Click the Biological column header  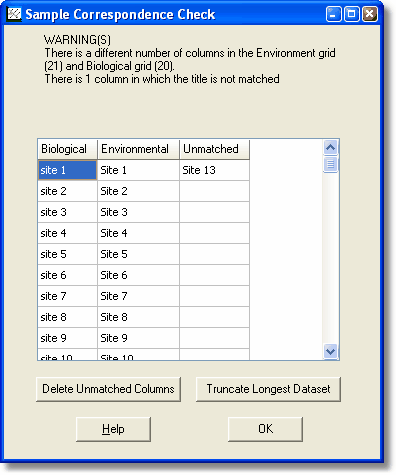pyautogui.click(x=67, y=149)
